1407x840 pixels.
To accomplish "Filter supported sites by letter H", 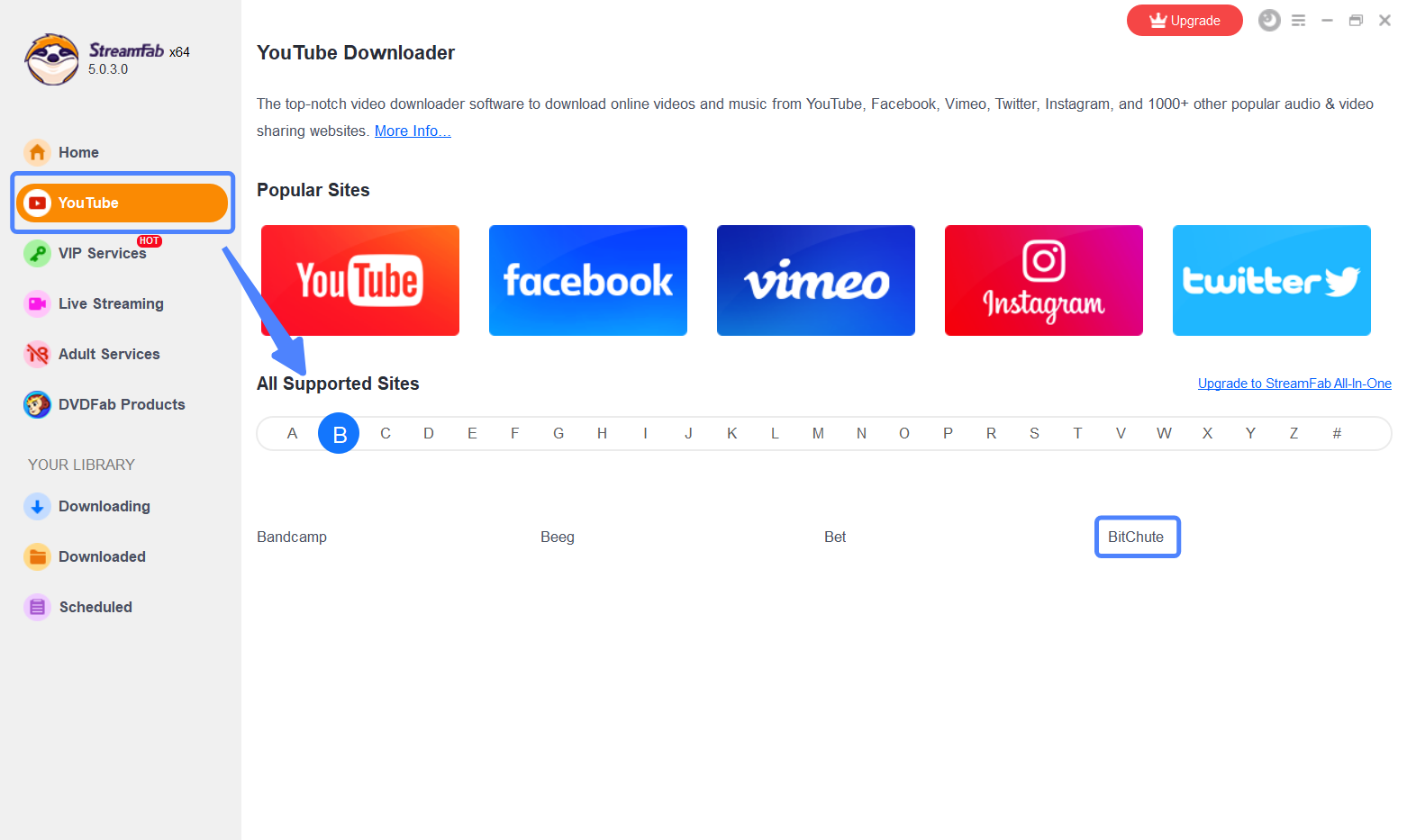I will point(602,433).
